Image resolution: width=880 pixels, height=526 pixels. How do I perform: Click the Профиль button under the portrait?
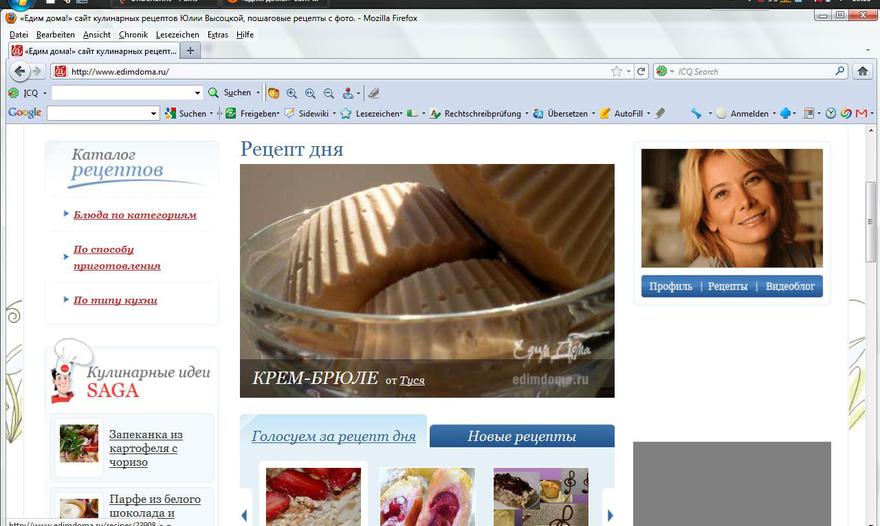pyautogui.click(x=670, y=287)
